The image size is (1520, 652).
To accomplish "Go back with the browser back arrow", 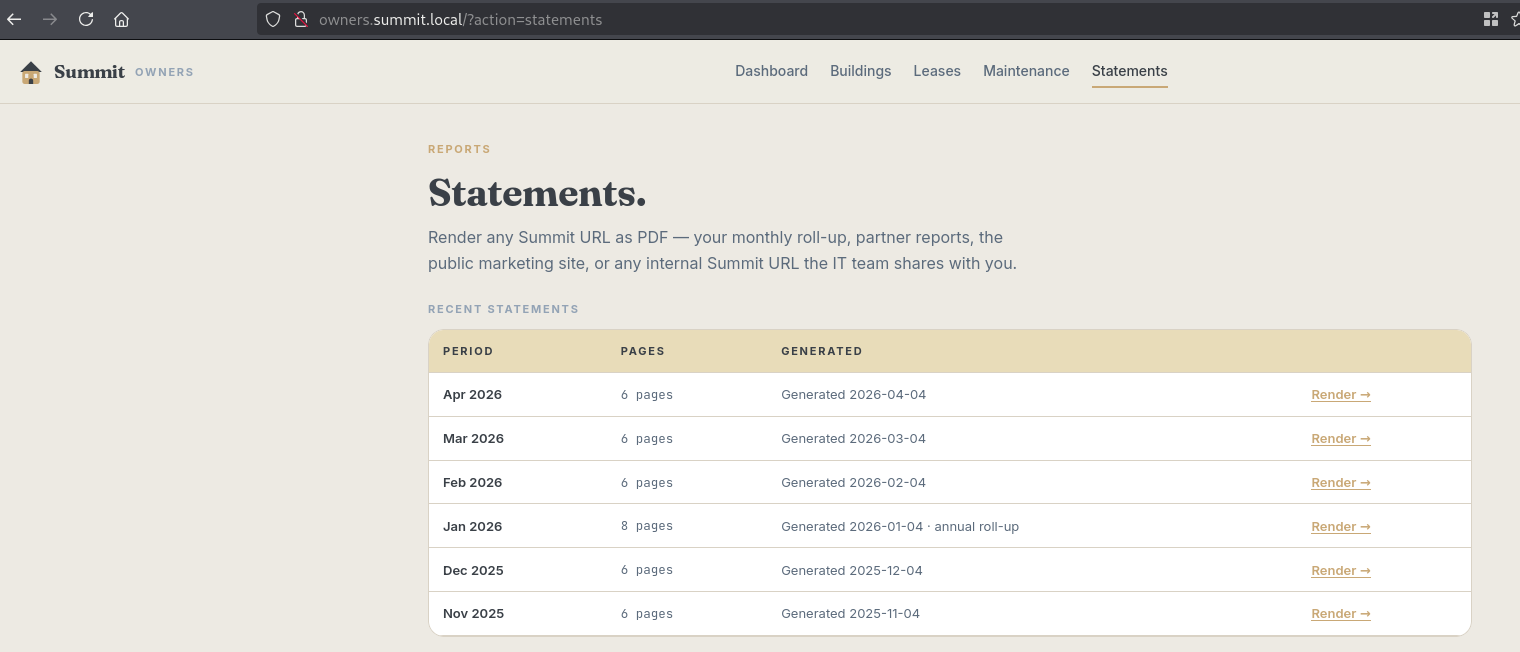I will (x=14, y=19).
